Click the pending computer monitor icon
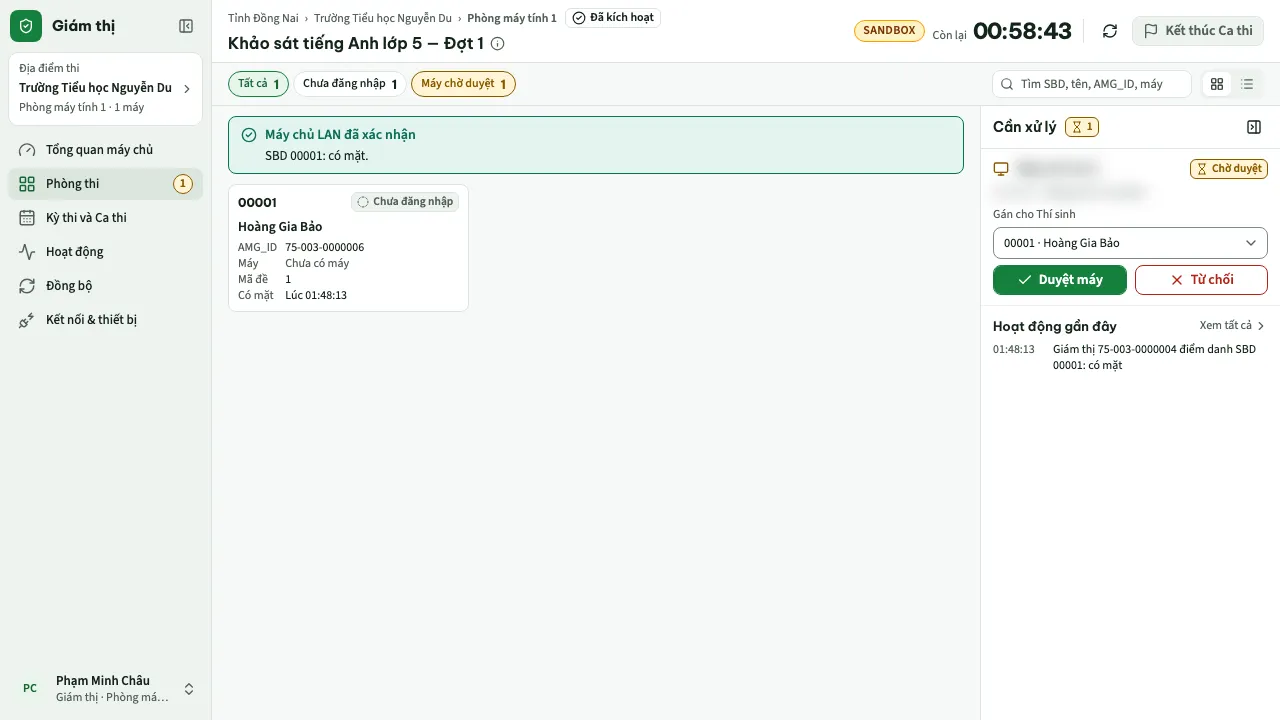Image resolution: width=1280 pixels, height=720 pixels. (x=1001, y=169)
